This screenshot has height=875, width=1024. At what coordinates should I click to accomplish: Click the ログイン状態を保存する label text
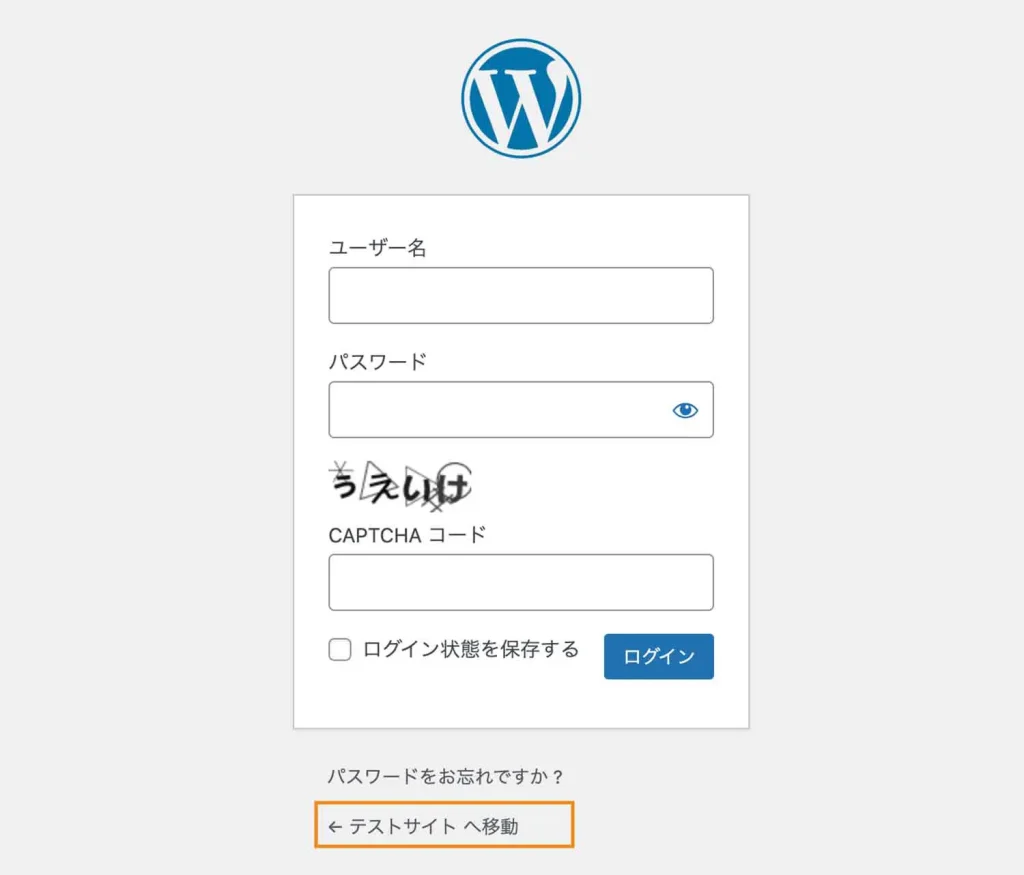point(471,650)
